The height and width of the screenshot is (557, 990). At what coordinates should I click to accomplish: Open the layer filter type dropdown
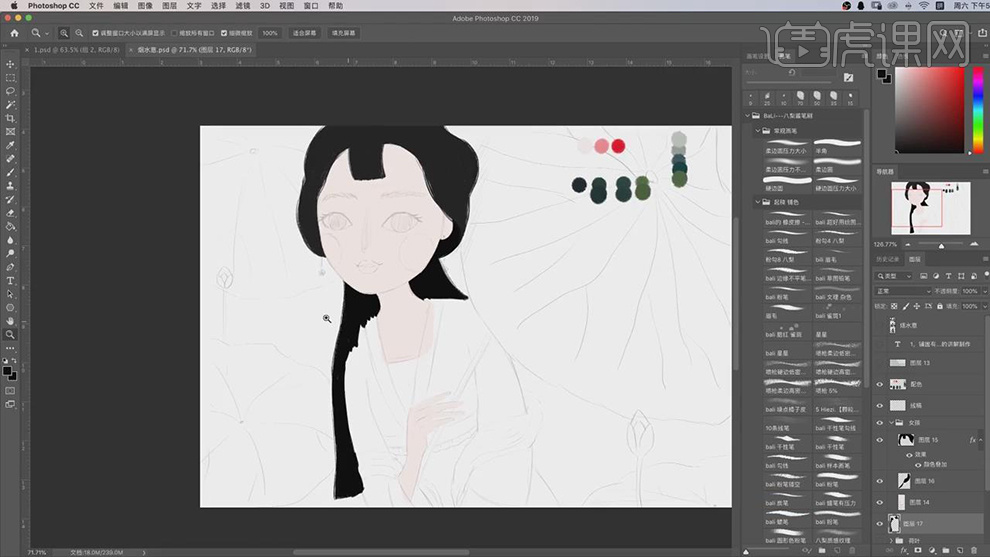click(x=895, y=276)
